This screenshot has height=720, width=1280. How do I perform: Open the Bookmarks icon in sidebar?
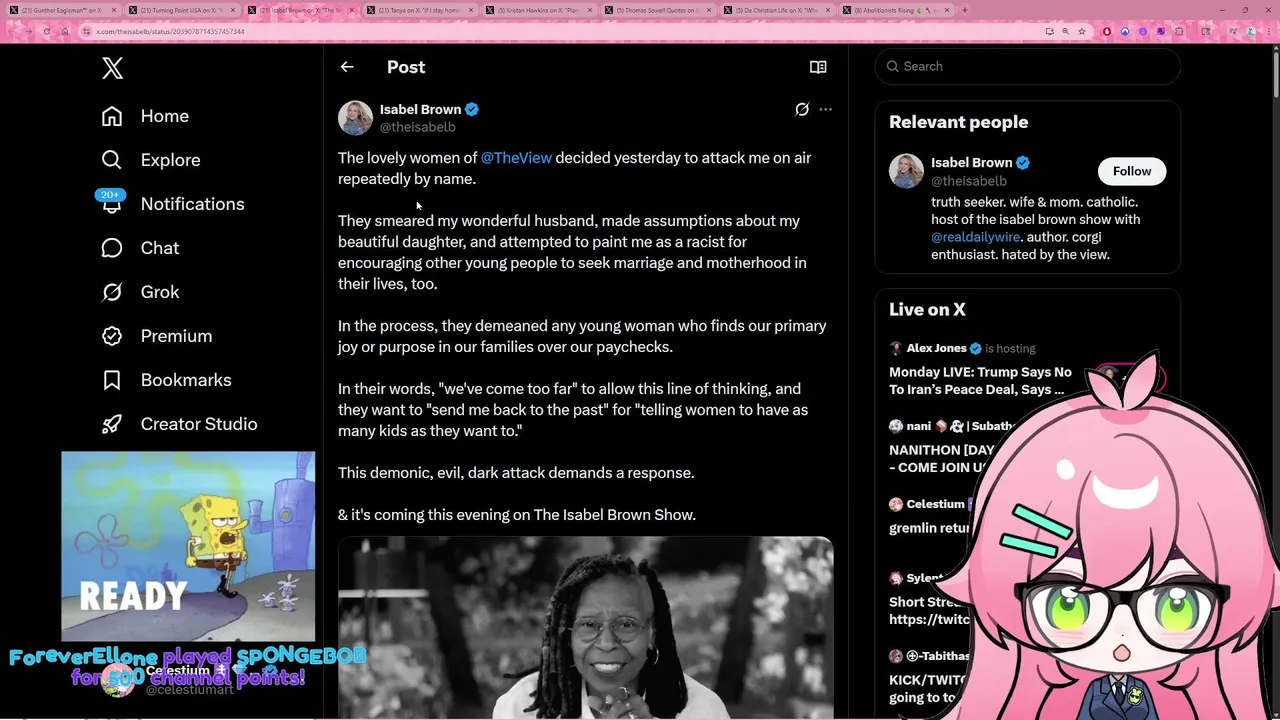(112, 380)
